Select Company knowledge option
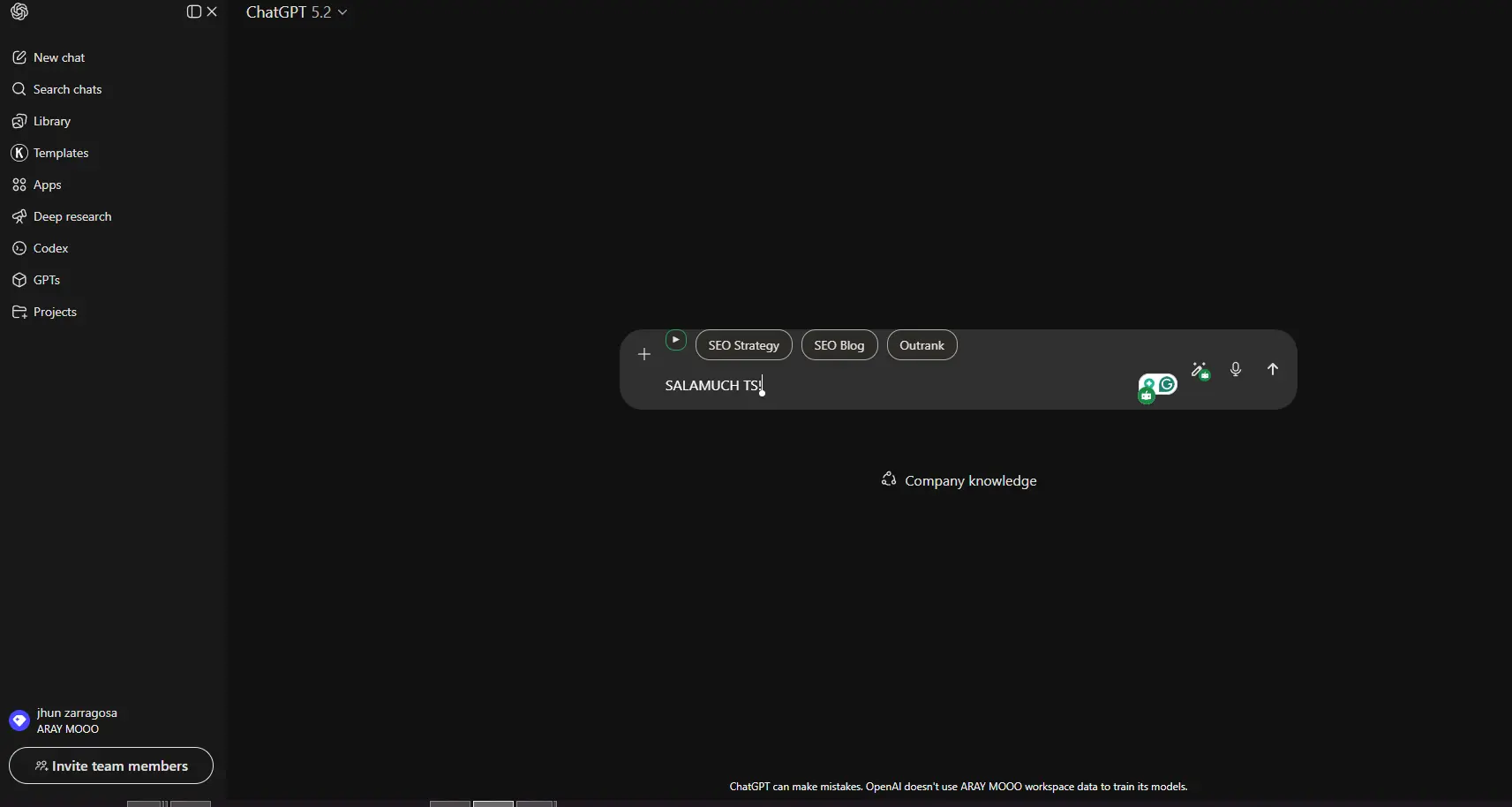 959,480
